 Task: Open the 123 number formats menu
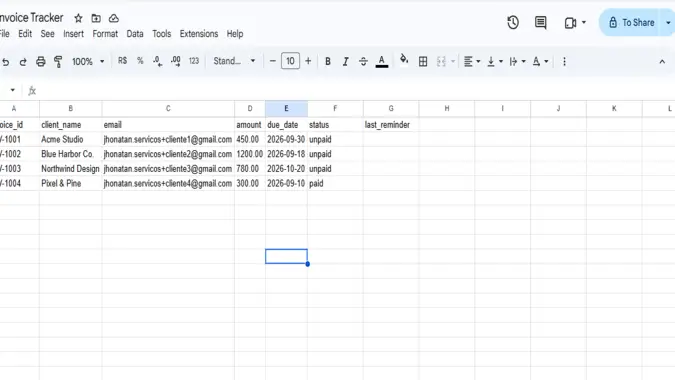[x=194, y=61]
